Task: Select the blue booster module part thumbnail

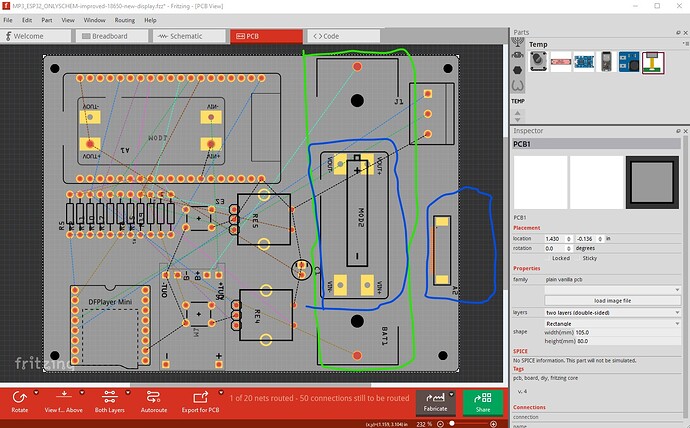Action: coord(629,62)
